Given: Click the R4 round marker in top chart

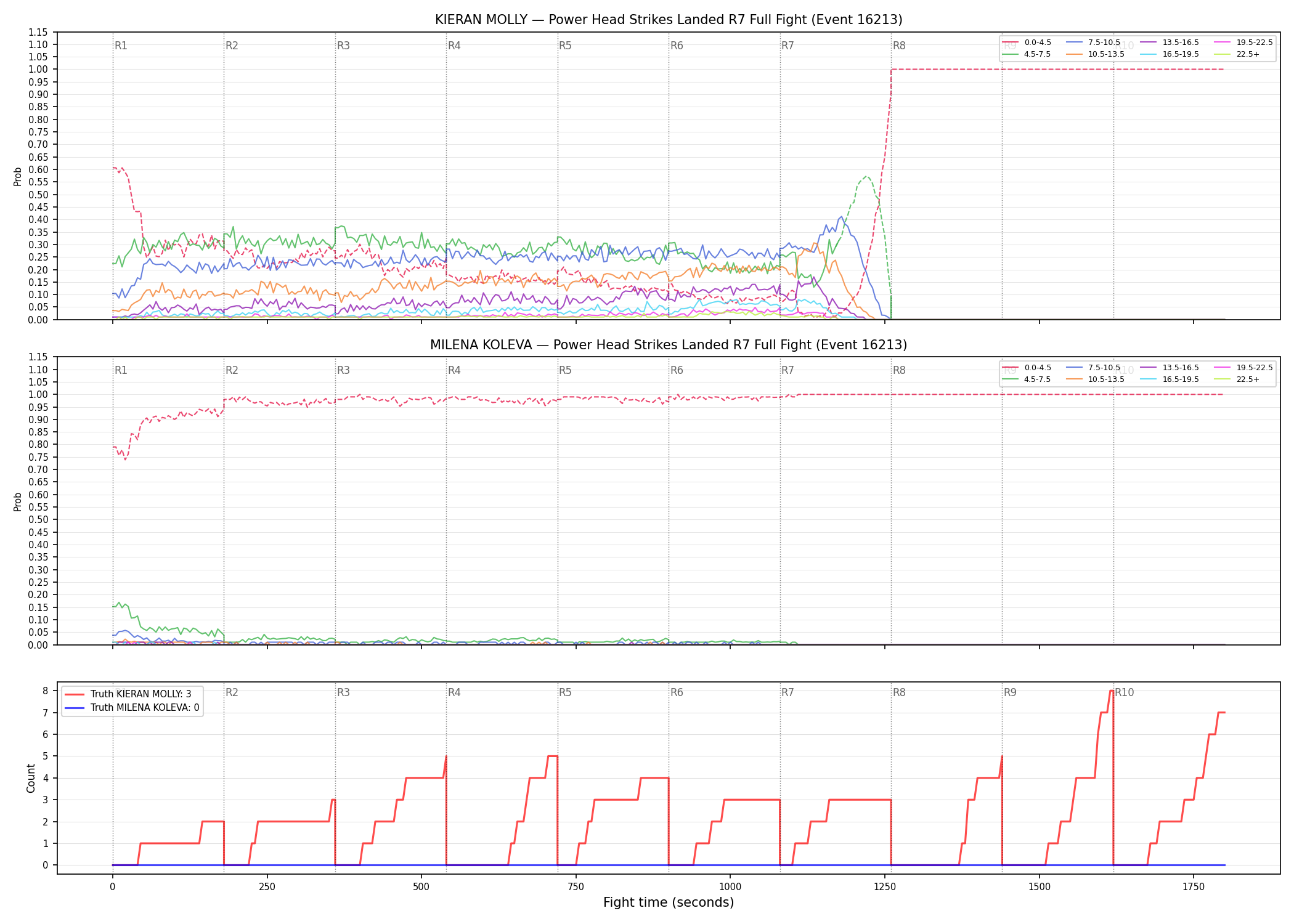Looking at the screenshot, I should pos(454,46).
